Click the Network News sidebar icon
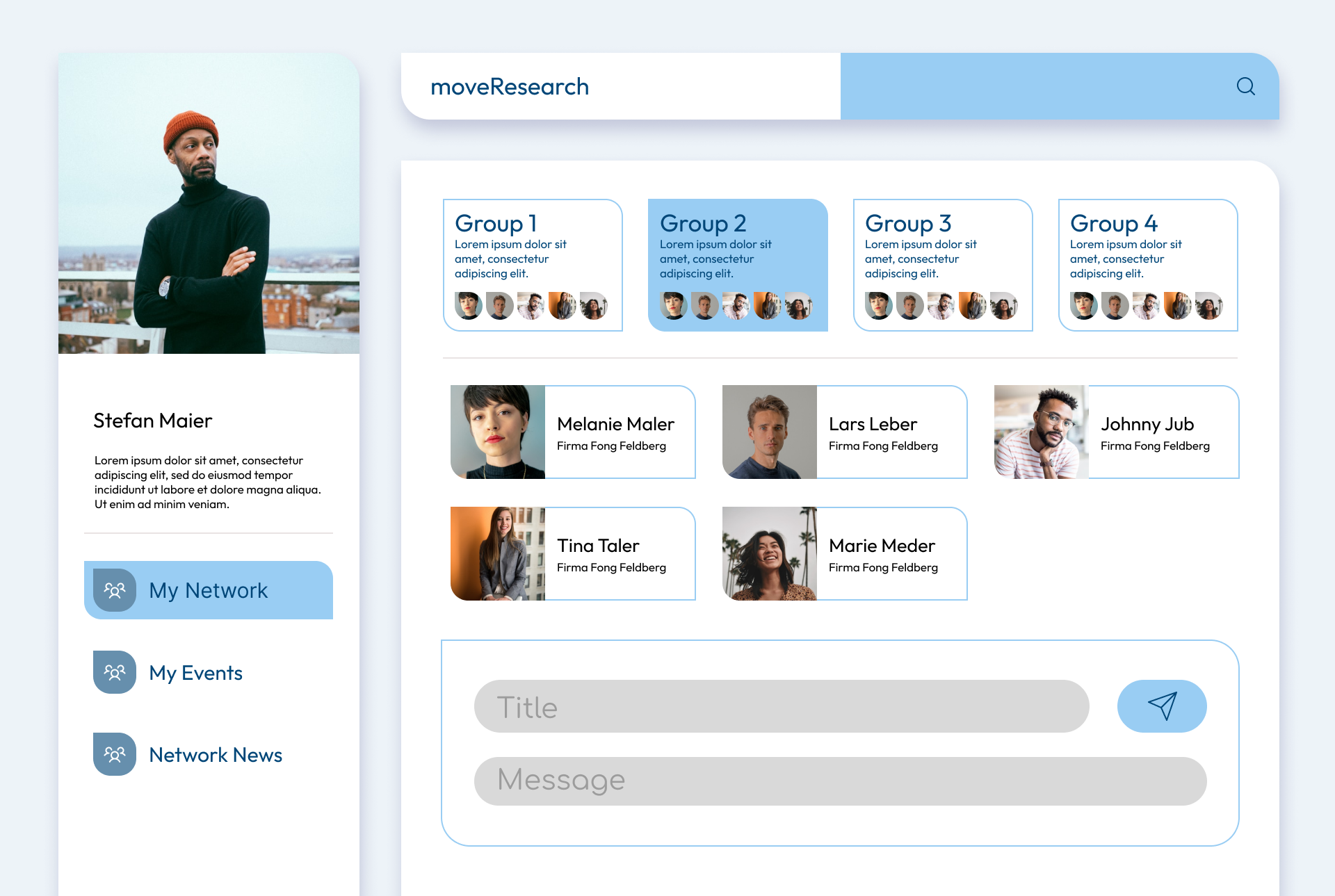The width and height of the screenshot is (1335, 896). pos(115,754)
